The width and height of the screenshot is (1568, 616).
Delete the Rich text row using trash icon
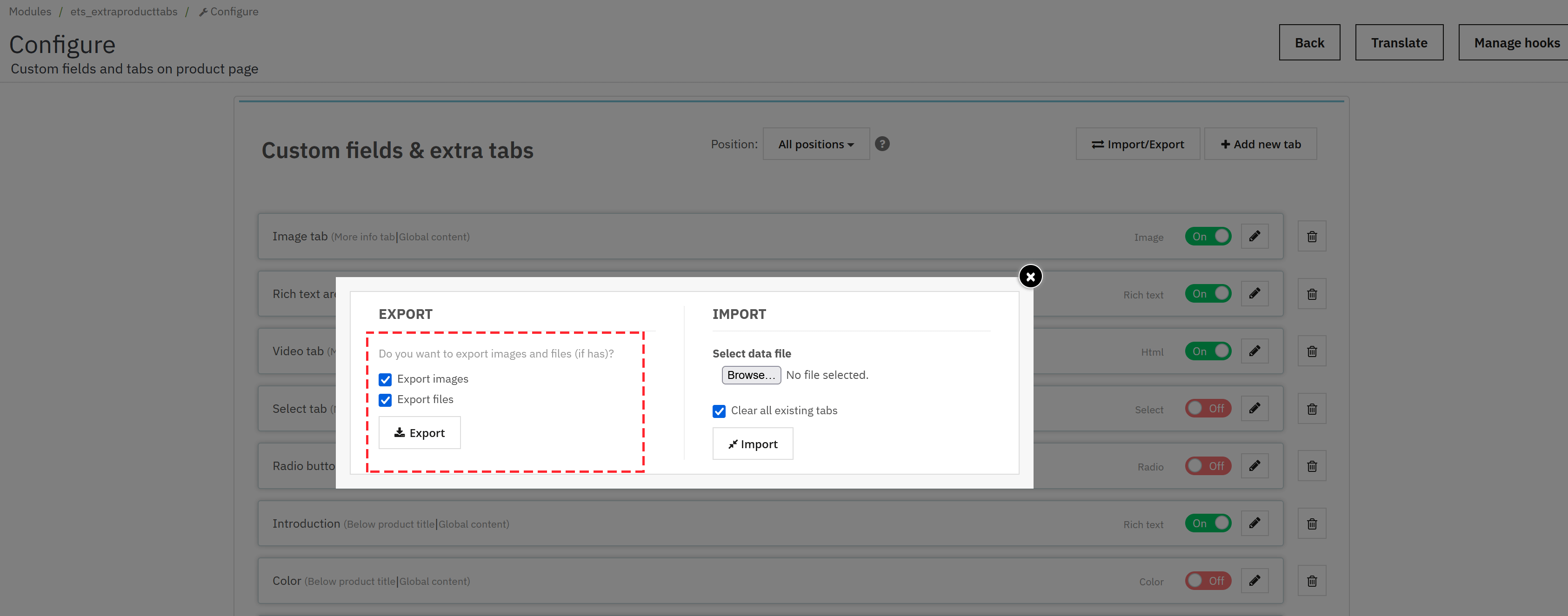pyautogui.click(x=1312, y=294)
